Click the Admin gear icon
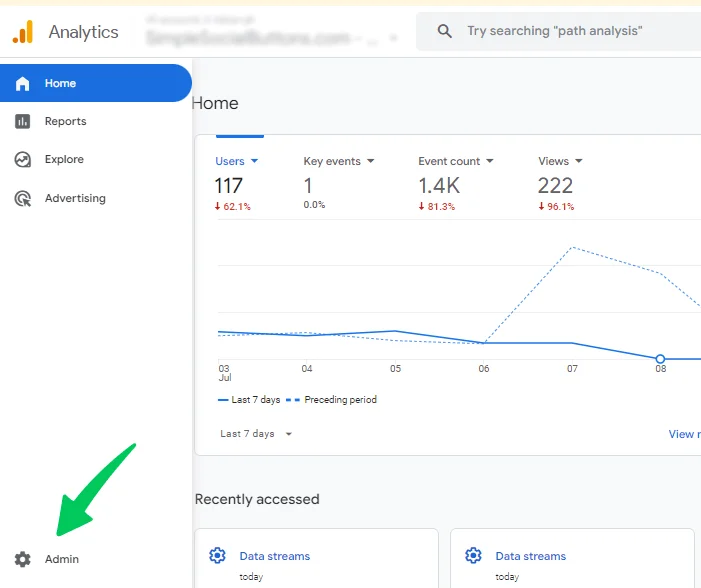The image size is (701, 588). coord(22,559)
